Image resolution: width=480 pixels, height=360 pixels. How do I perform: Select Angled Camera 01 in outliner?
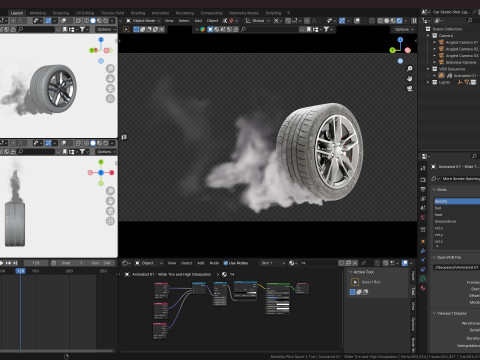click(462, 42)
